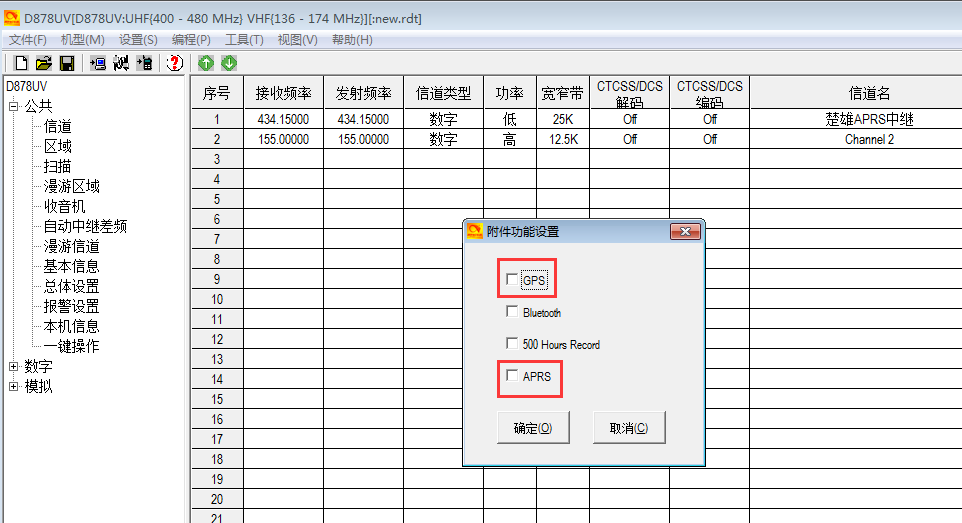Open the 编程(P) menu
This screenshot has width=962, height=523.
tap(191, 40)
